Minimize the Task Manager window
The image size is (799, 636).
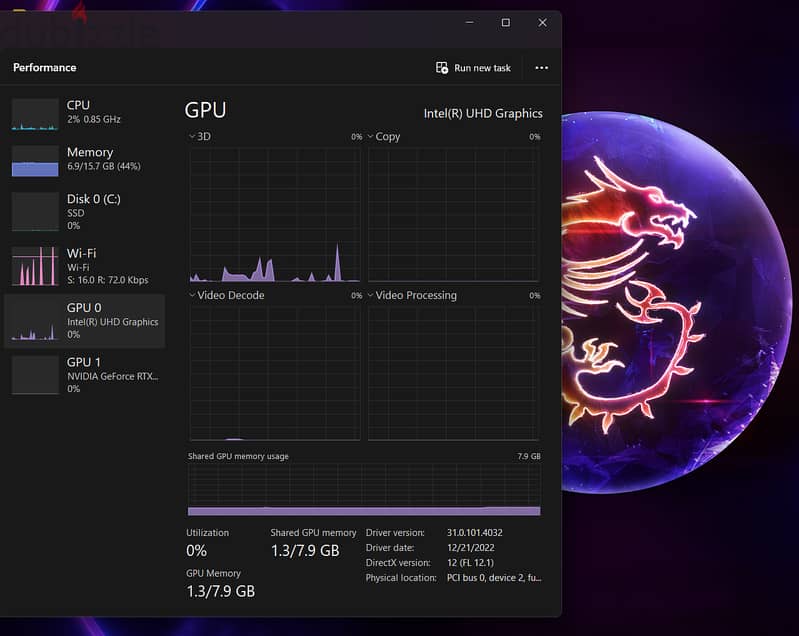tap(469, 22)
